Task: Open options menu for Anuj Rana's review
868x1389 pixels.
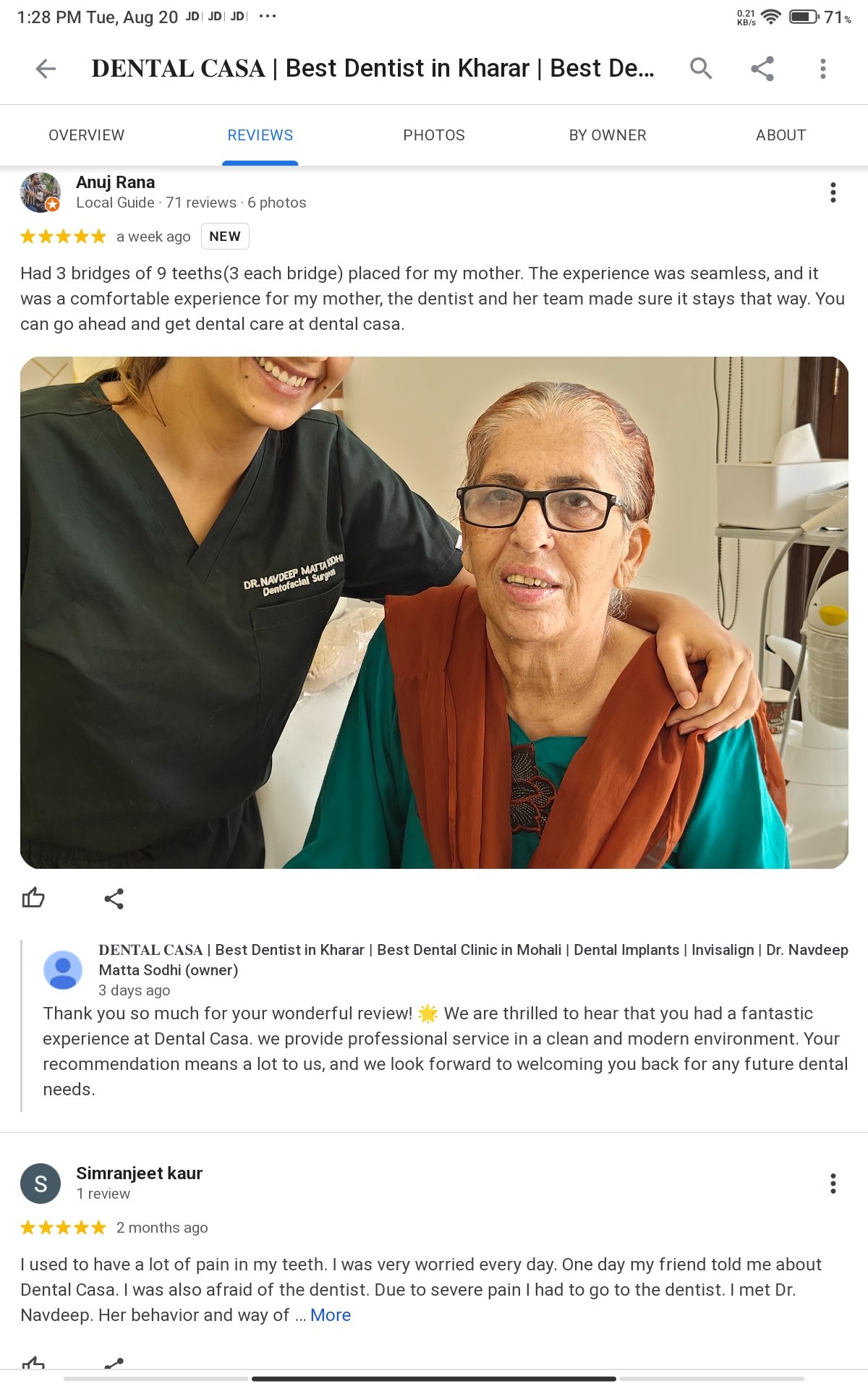Action: pos(833,192)
